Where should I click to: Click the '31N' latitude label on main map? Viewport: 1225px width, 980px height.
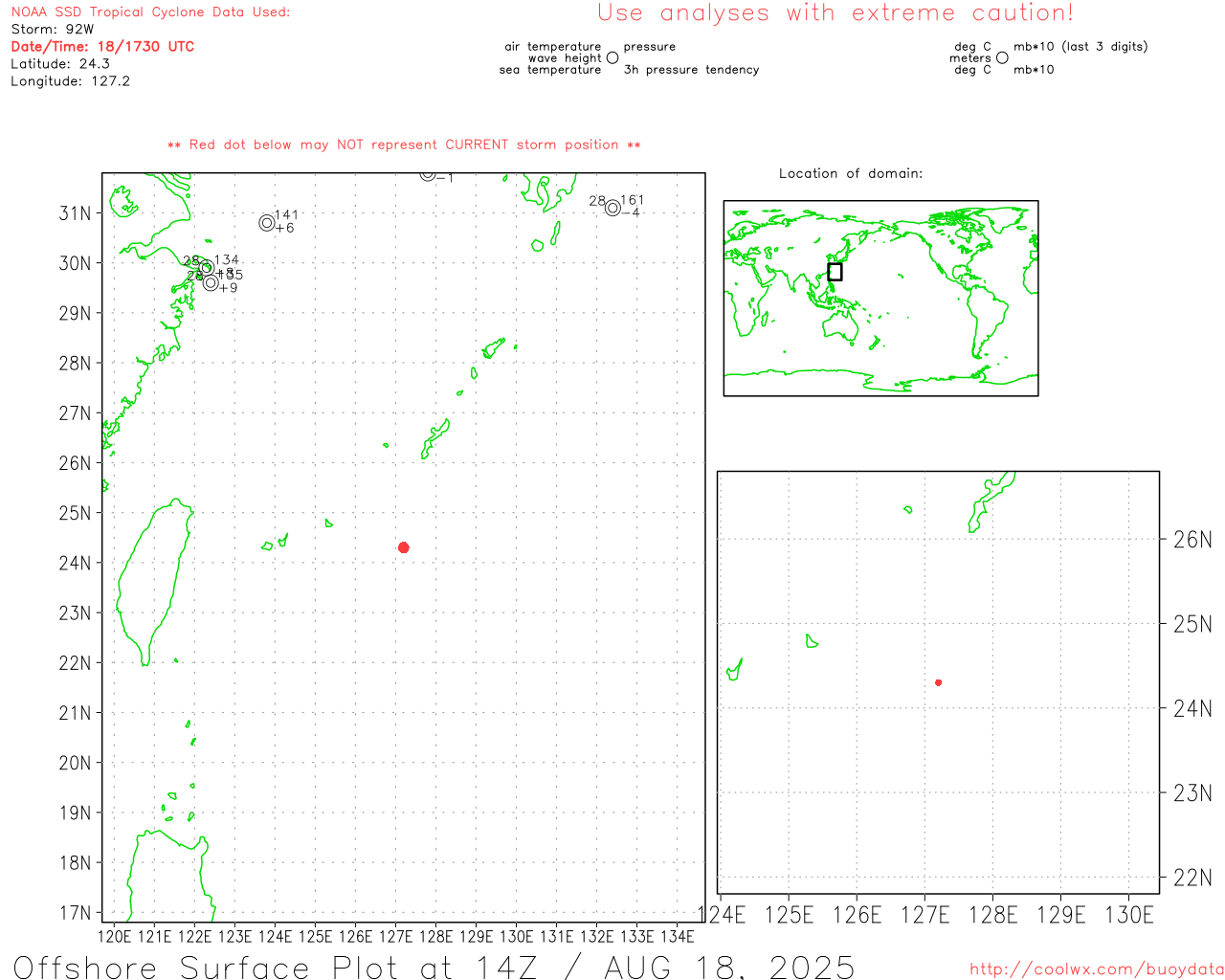pyautogui.click(x=76, y=213)
